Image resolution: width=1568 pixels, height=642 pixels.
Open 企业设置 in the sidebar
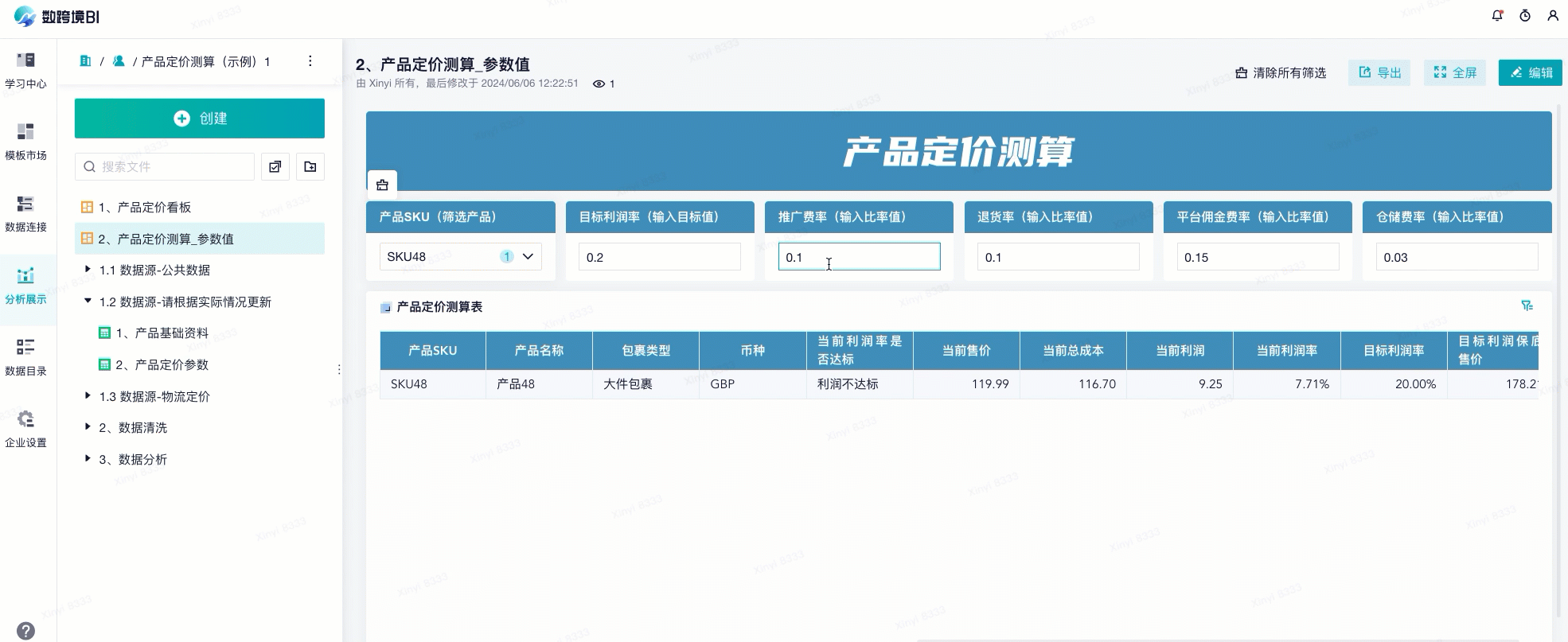25,429
